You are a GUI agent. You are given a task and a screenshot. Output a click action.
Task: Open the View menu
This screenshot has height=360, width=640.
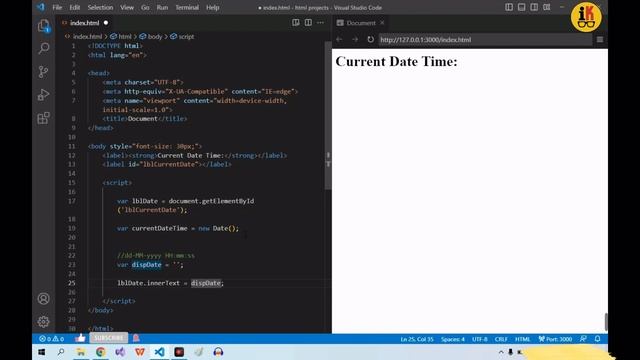click(x=127, y=7)
